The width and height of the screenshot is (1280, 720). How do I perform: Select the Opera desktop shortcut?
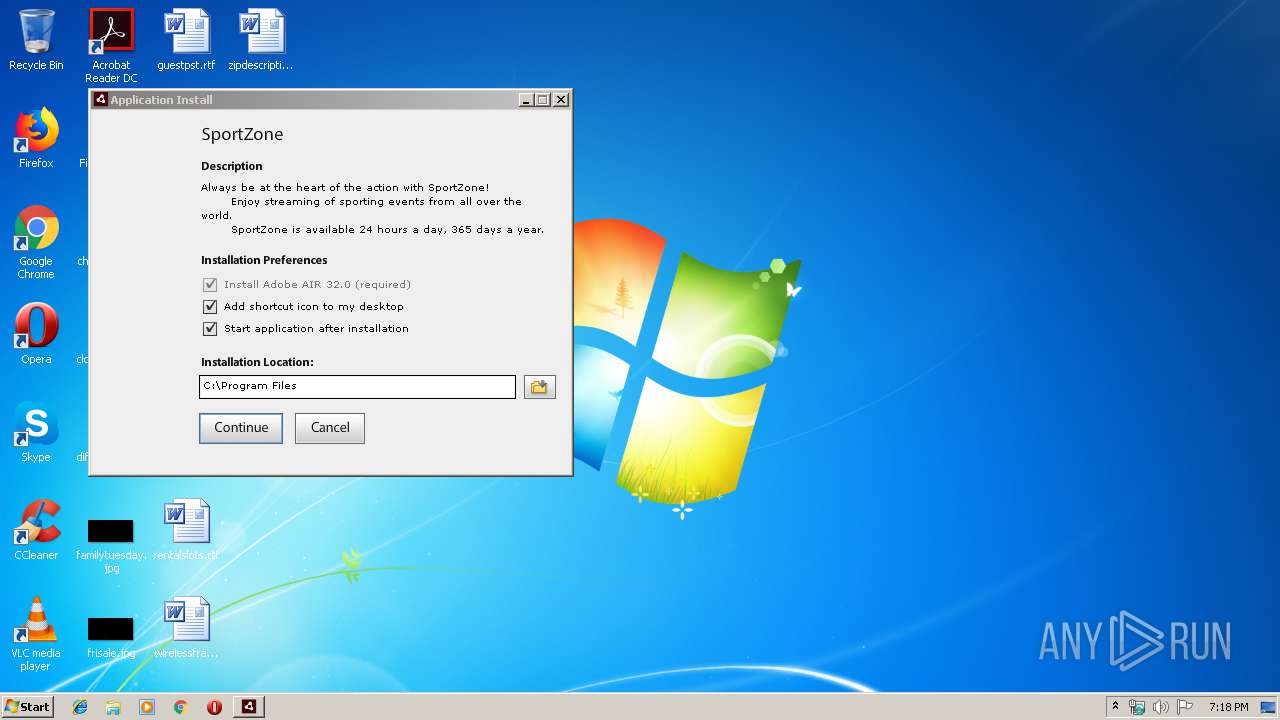click(36, 333)
